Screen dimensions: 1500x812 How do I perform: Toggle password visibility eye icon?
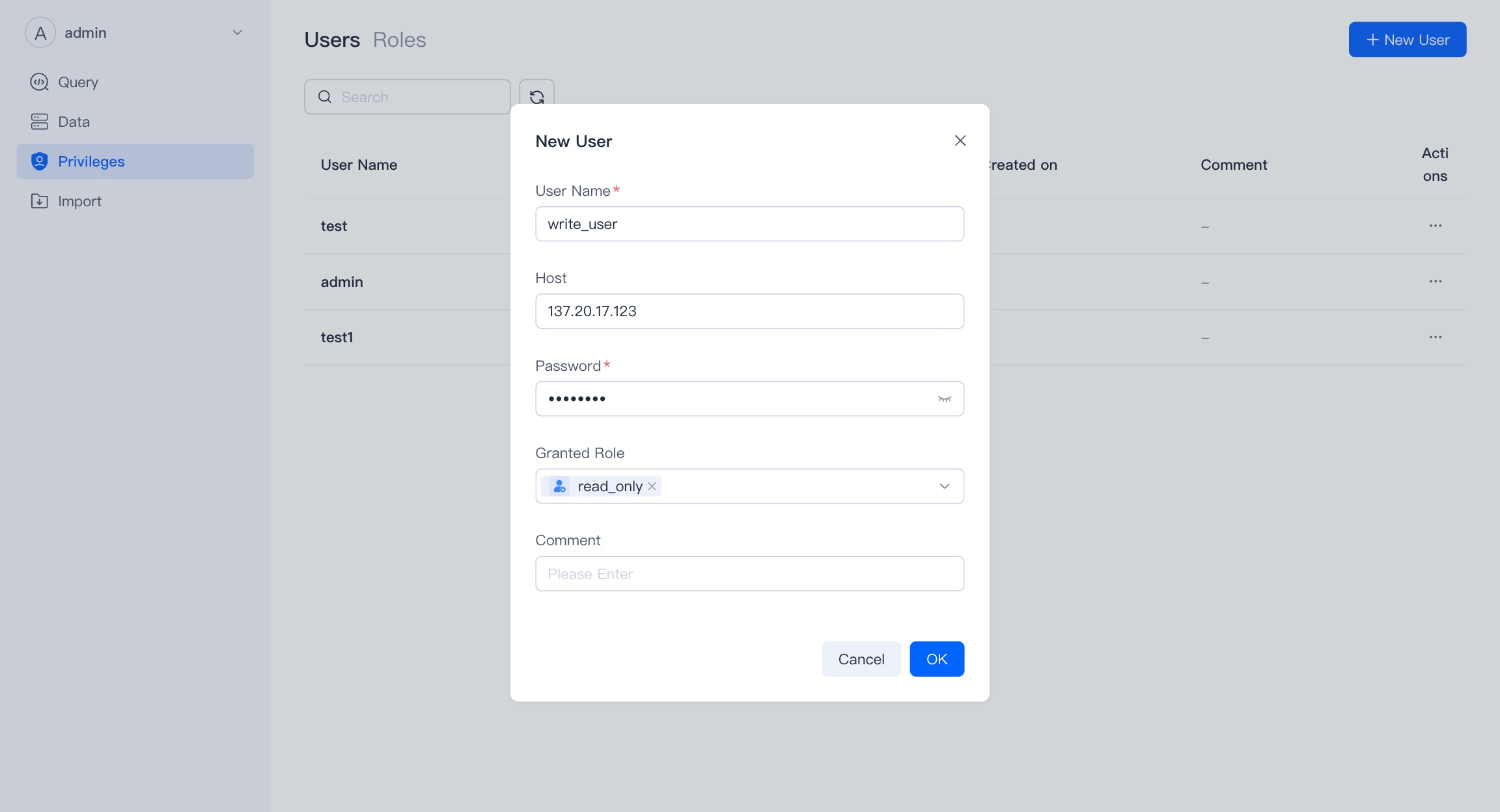click(944, 399)
